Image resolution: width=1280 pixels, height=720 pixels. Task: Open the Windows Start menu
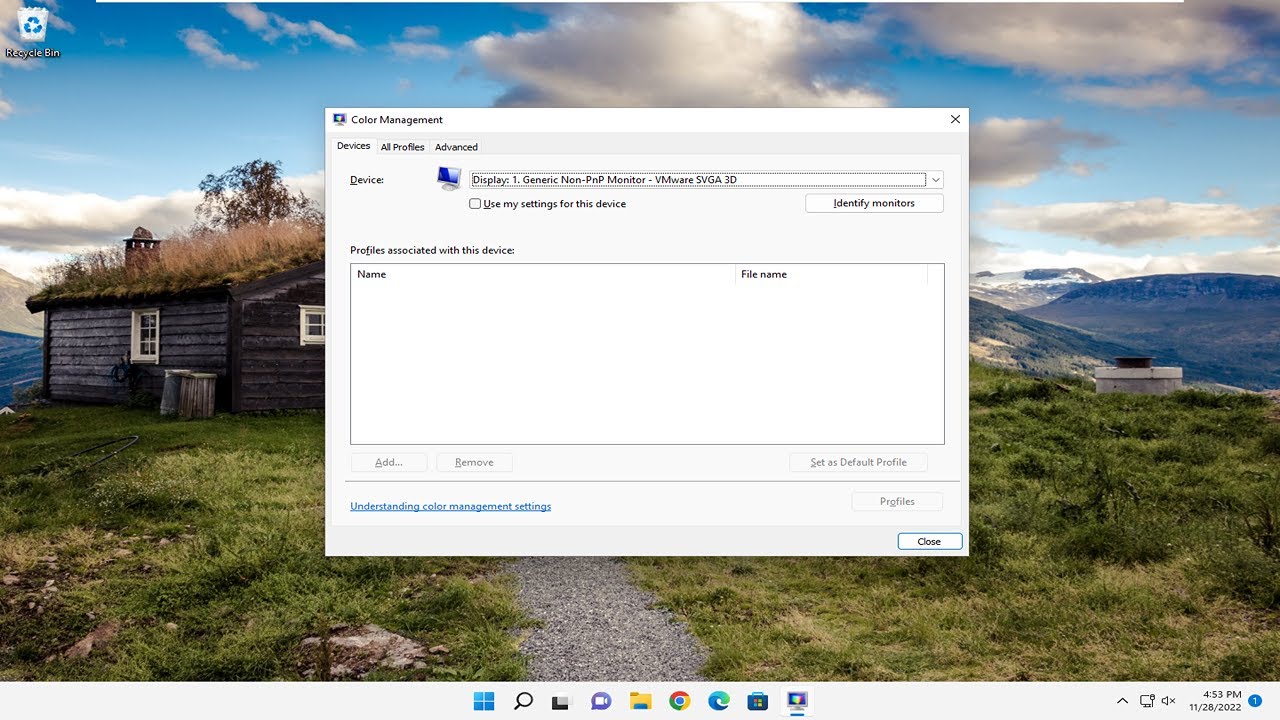click(484, 701)
